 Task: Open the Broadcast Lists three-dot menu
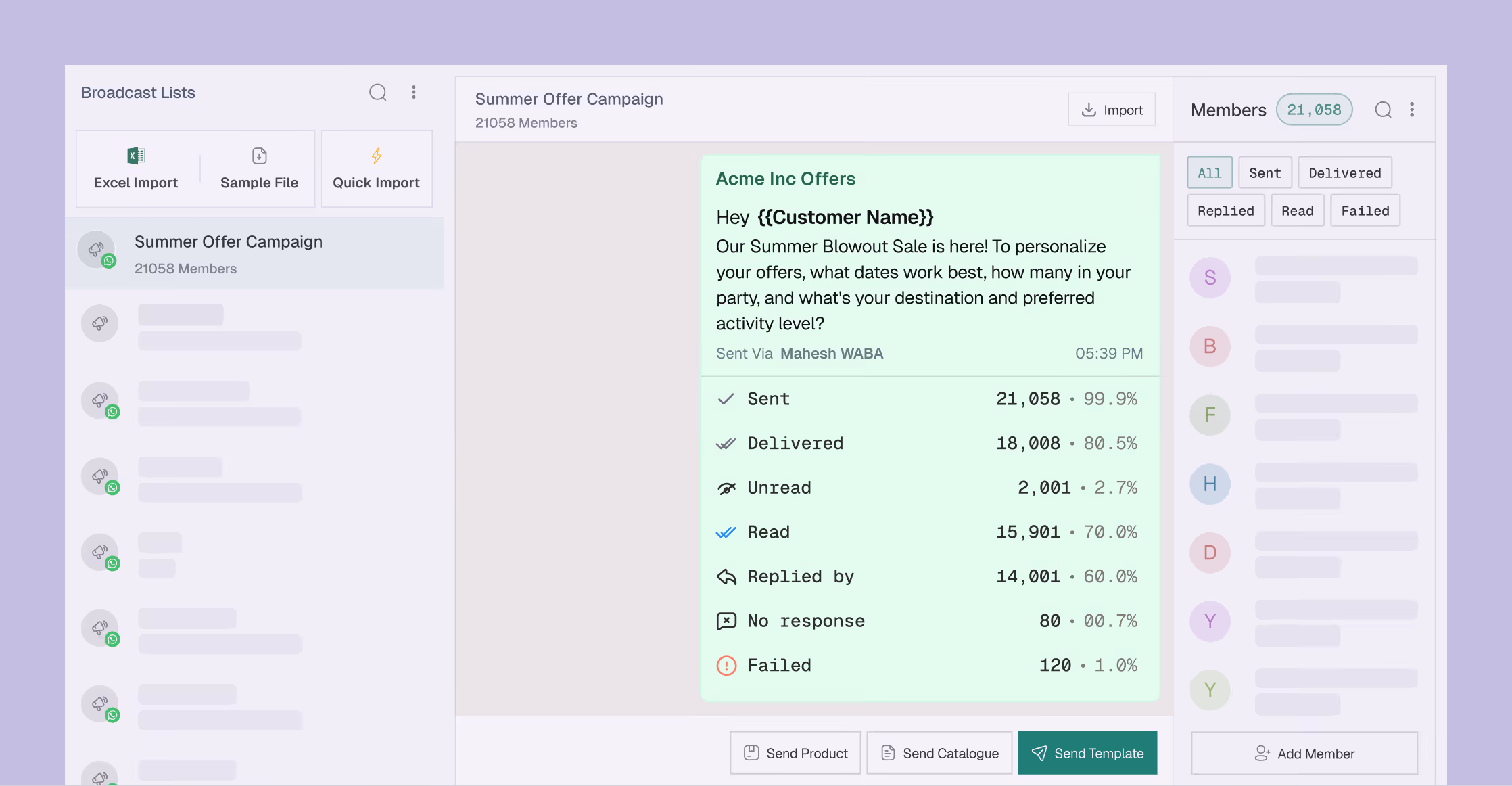click(414, 93)
